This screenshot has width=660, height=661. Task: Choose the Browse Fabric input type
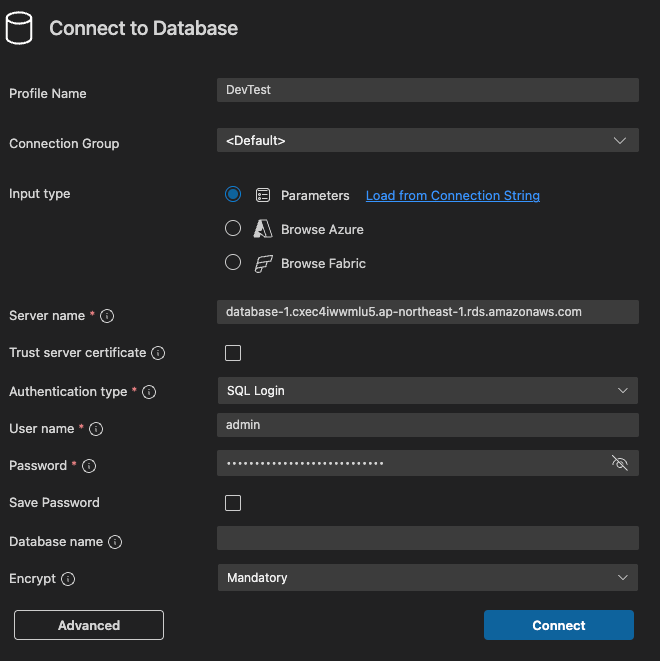tap(233, 262)
